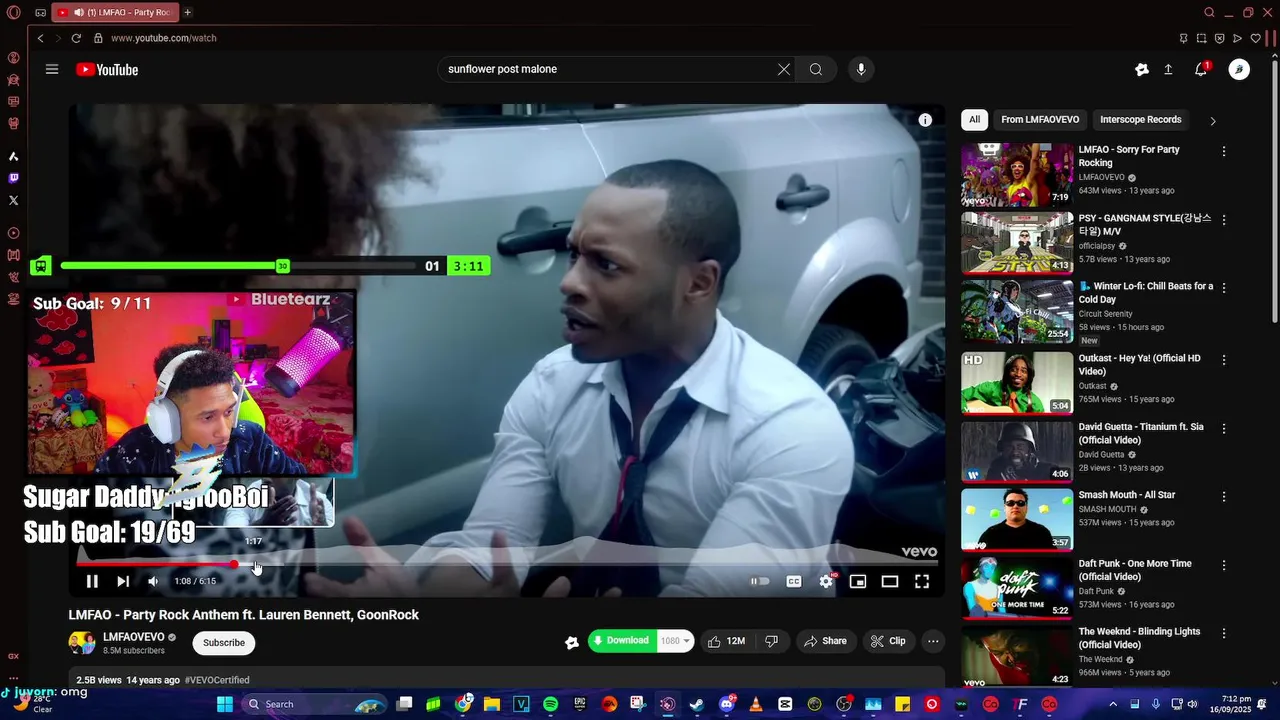Show more filter chips with arrow

pos(1213,121)
